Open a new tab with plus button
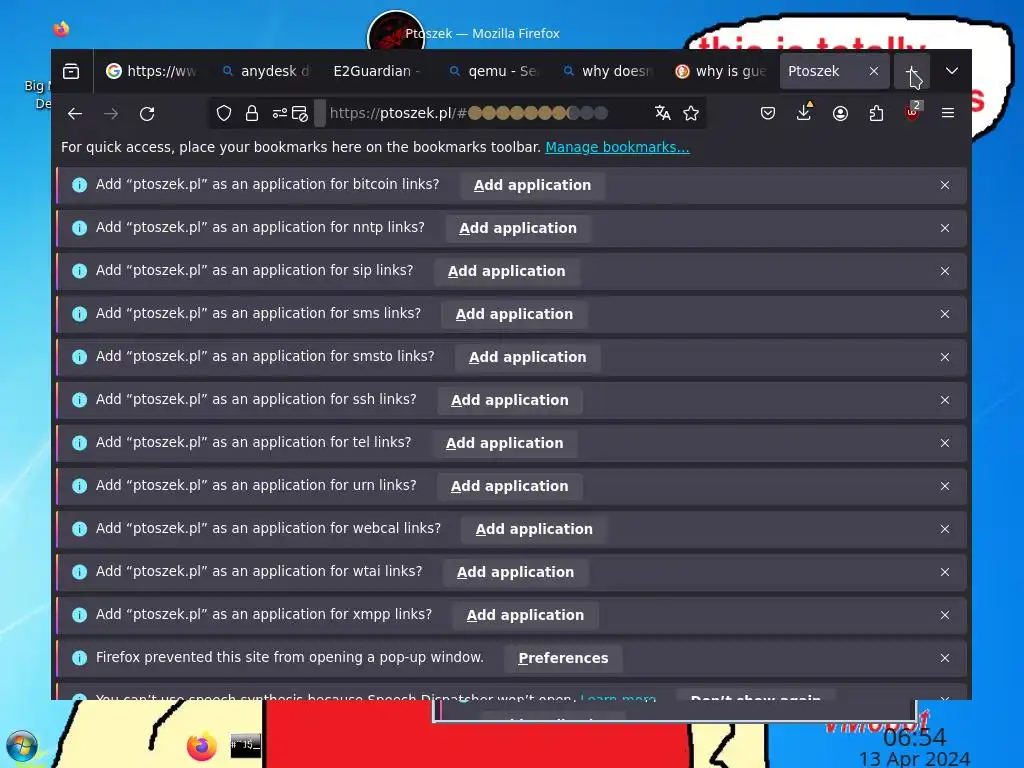Screen dimensions: 1024x768 coord(912,71)
